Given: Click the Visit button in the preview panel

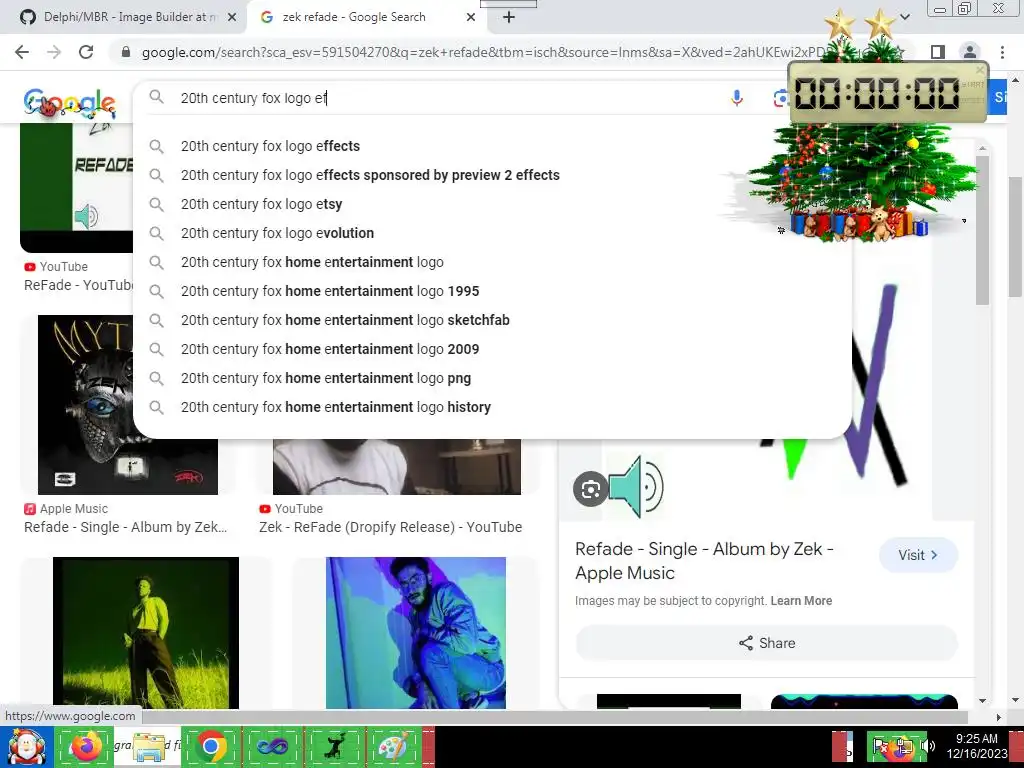Looking at the screenshot, I should [918, 555].
